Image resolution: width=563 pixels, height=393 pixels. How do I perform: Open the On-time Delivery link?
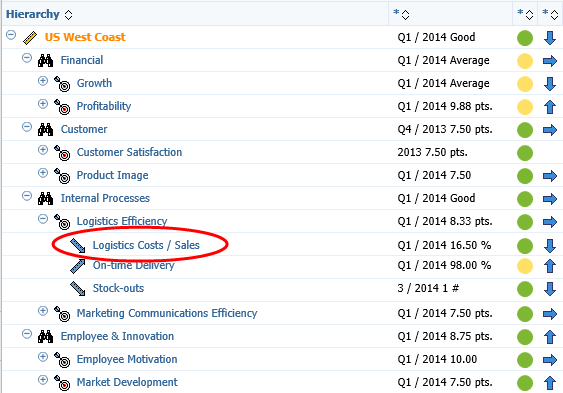point(134,265)
